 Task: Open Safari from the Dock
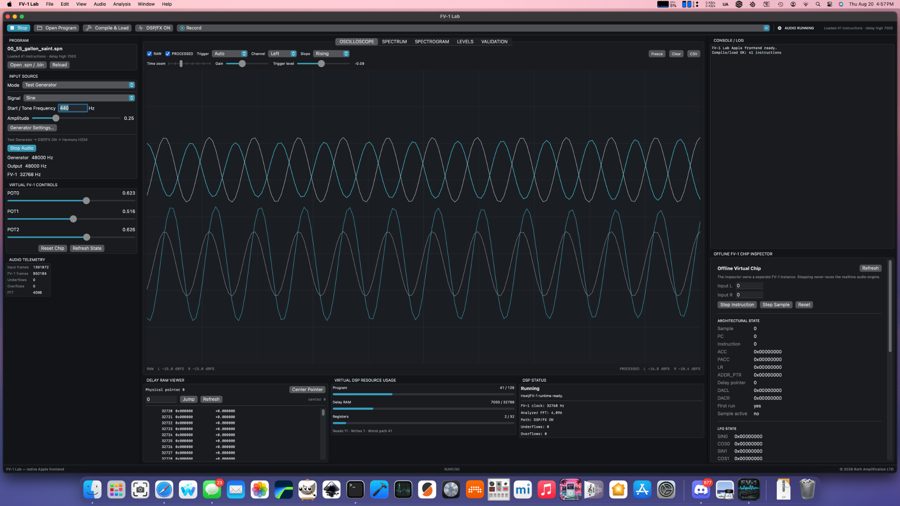164,489
